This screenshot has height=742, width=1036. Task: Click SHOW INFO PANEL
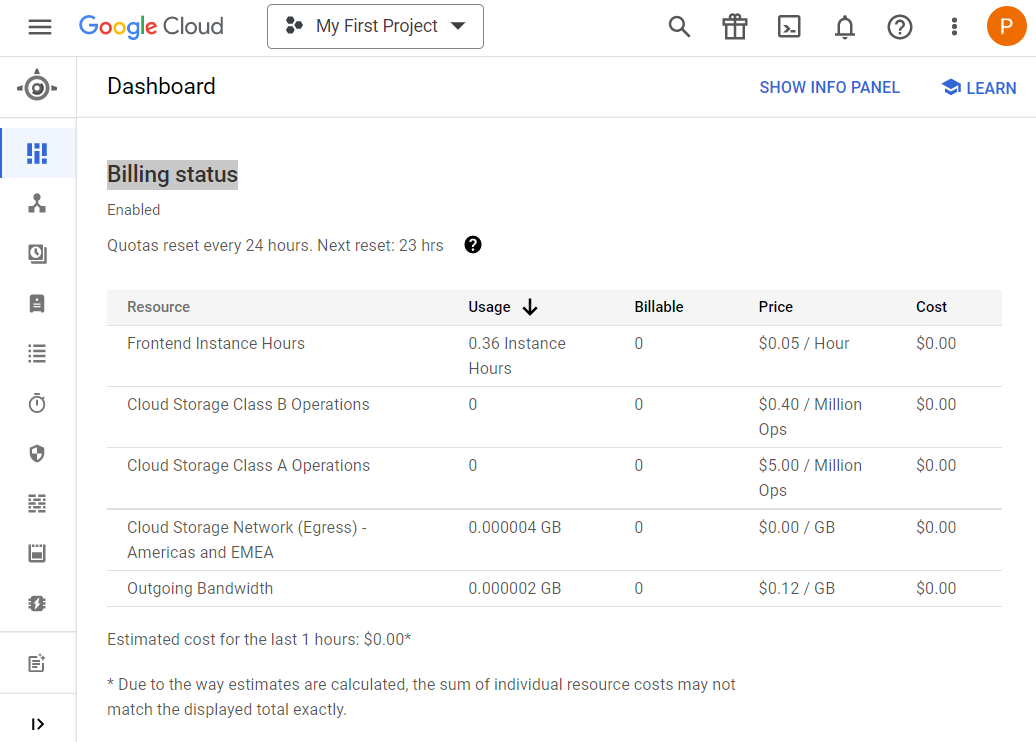tap(829, 88)
